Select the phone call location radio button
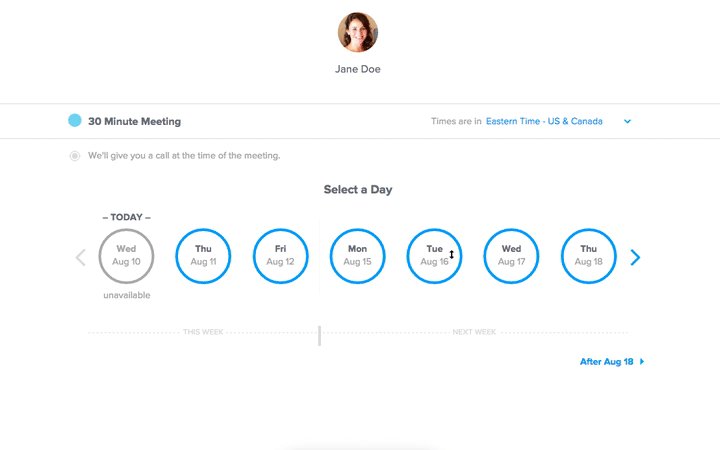 pos(75,156)
